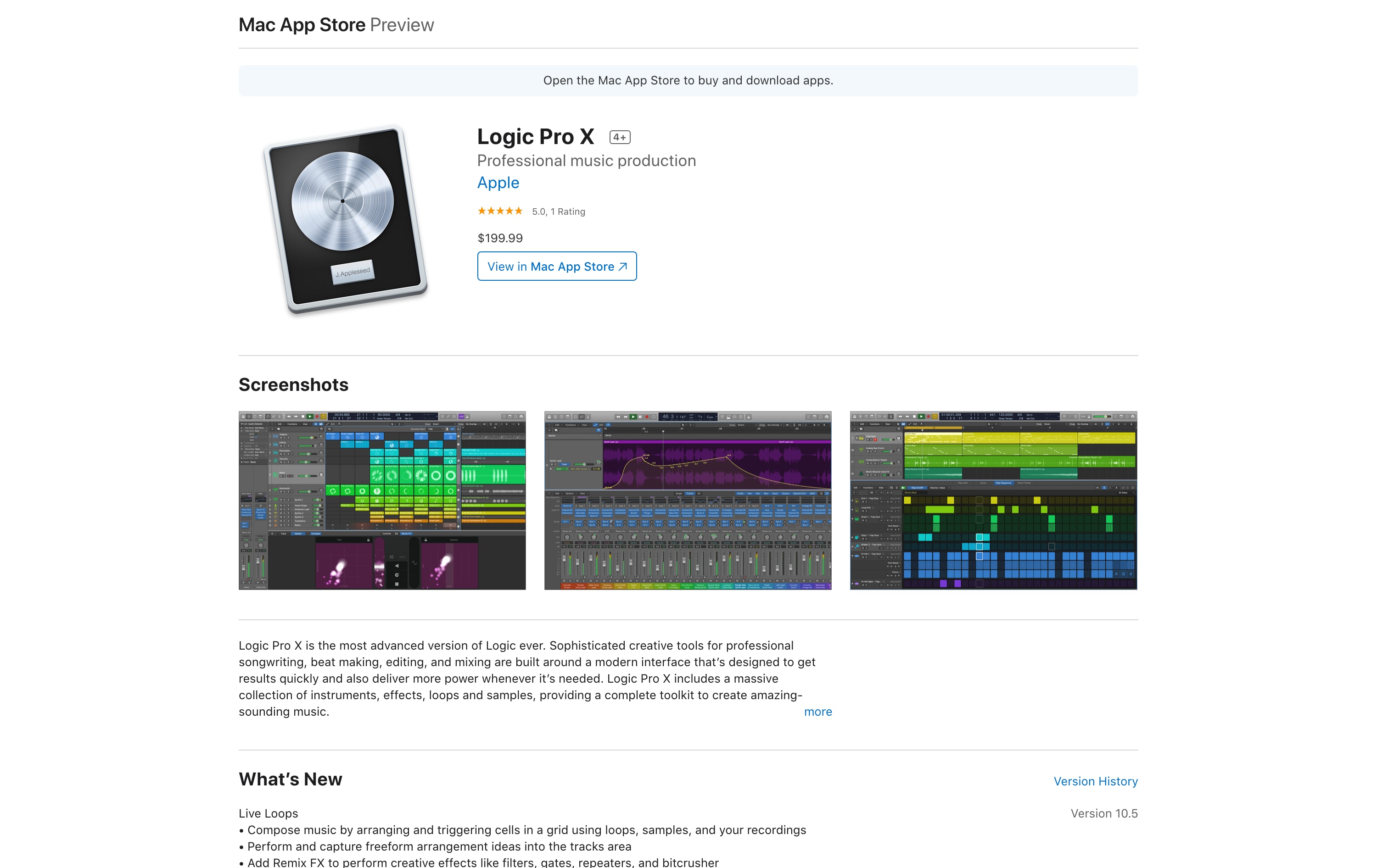This screenshot has width=1377, height=868.
Task: Open the Edit menu in the Live Loops grid
Action: pyautogui.click(x=280, y=424)
